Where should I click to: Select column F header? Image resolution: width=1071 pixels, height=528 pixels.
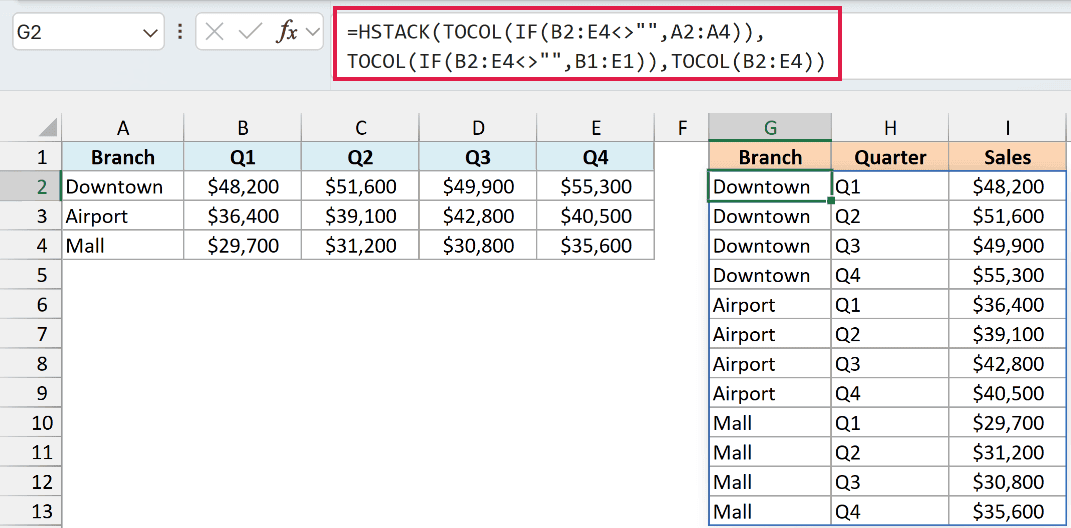coord(682,128)
